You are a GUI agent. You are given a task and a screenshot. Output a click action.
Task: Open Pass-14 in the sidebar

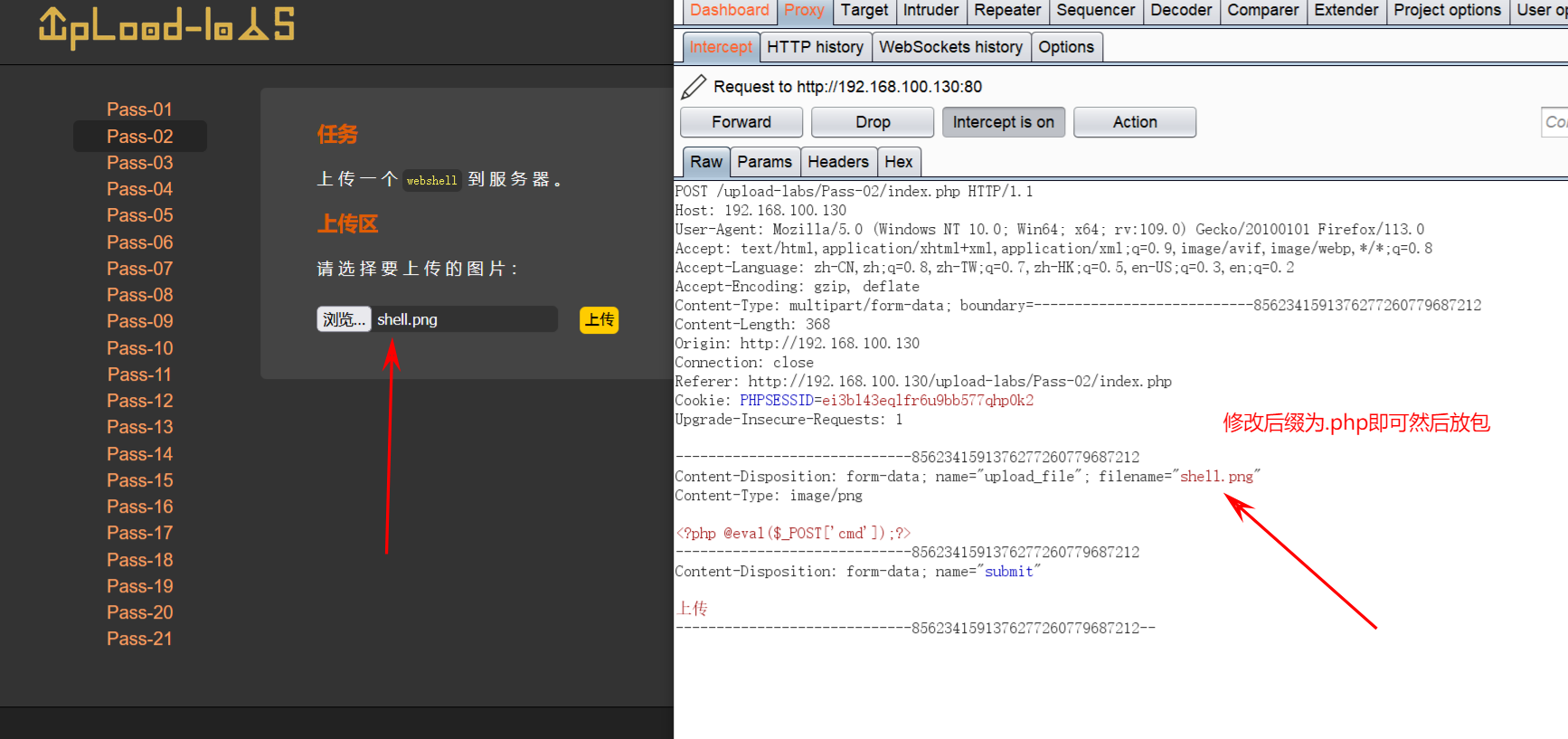coord(139,454)
